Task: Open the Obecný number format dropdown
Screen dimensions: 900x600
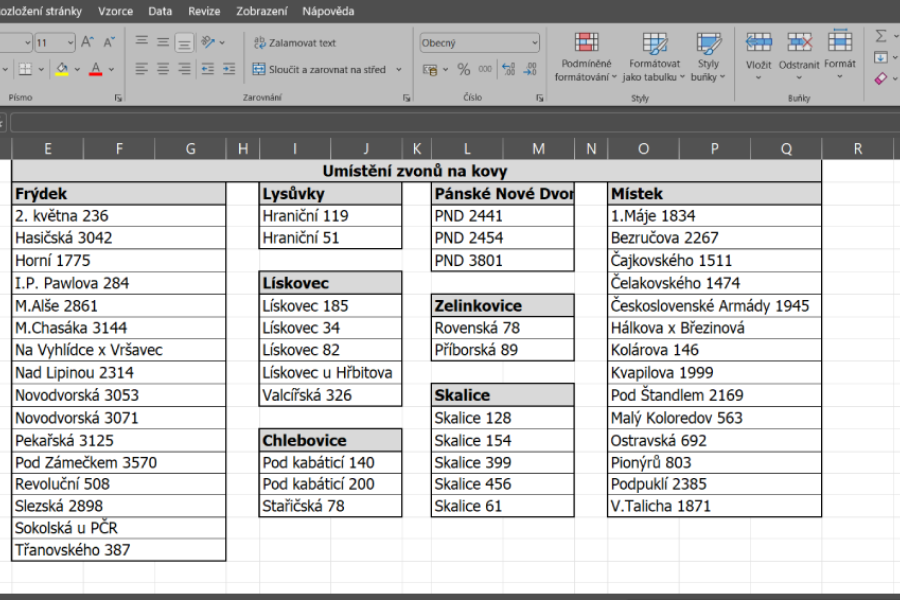Action: (479, 43)
